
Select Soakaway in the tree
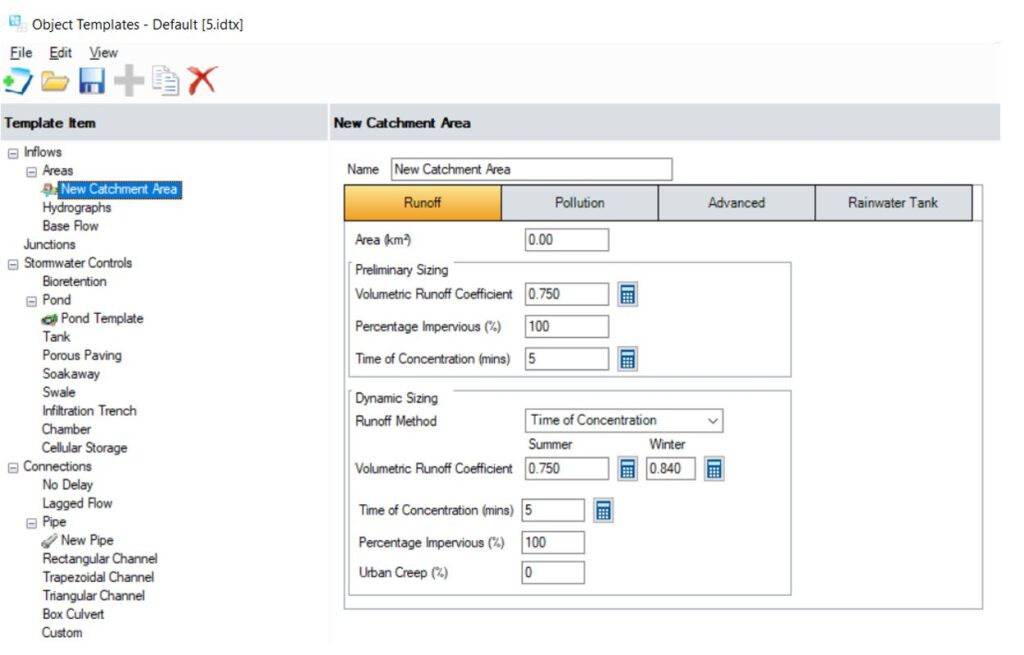tap(71, 375)
